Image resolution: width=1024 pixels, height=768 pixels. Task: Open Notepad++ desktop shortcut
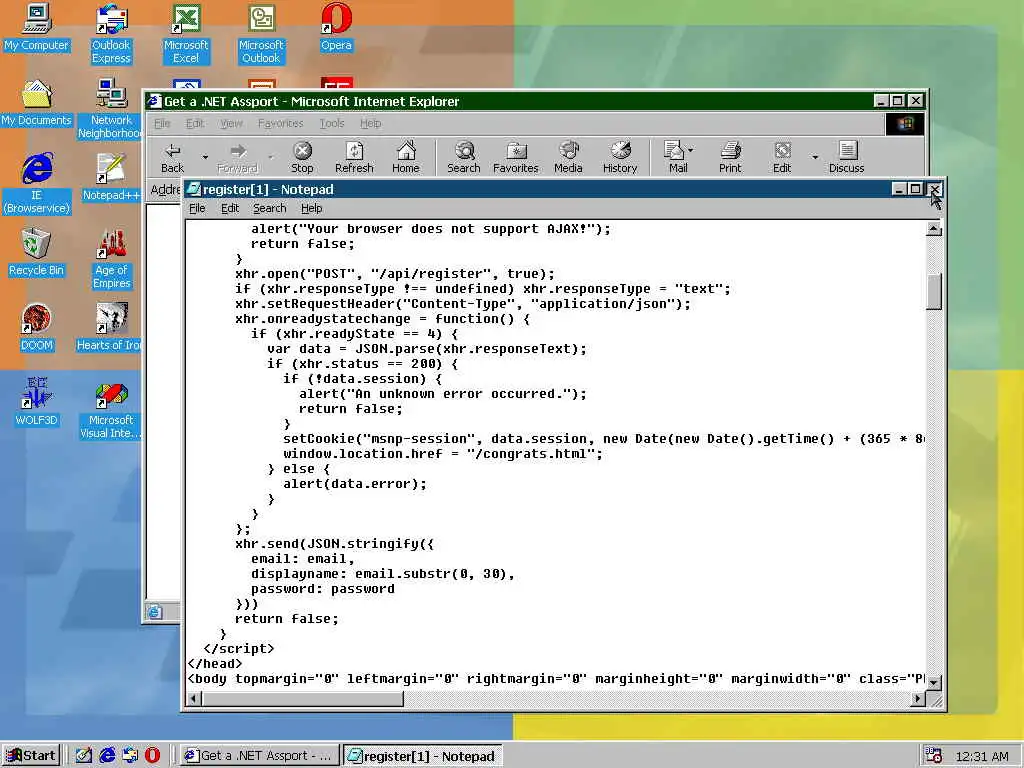point(111,177)
